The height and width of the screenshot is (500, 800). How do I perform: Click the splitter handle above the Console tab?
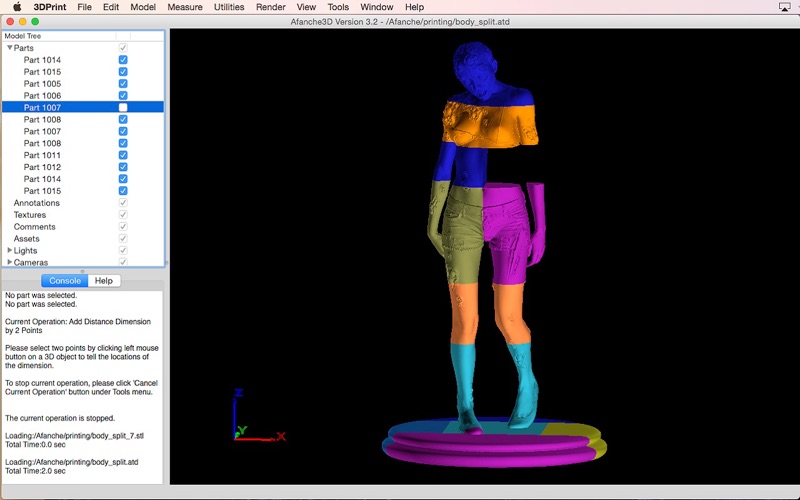(83, 271)
